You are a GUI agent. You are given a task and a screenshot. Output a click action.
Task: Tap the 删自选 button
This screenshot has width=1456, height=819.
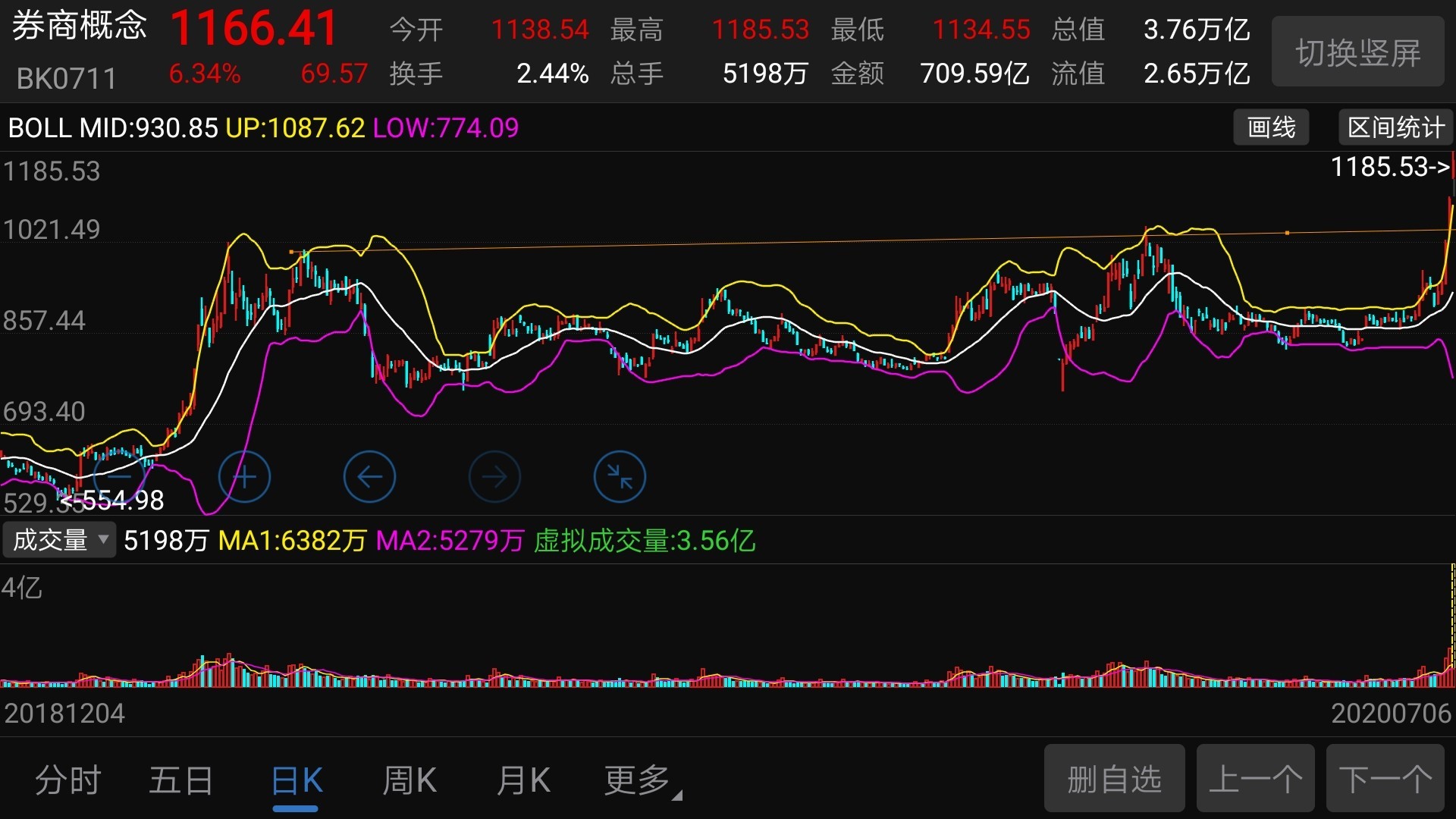1114,779
